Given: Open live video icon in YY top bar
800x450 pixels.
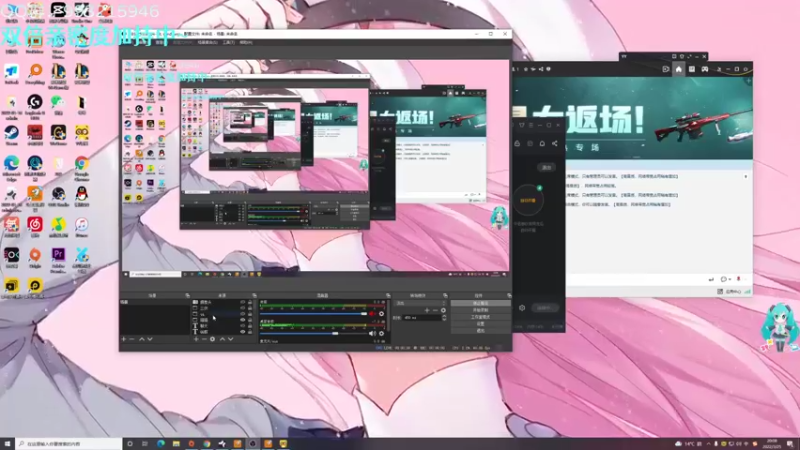Looking at the screenshot, I should (x=666, y=69).
